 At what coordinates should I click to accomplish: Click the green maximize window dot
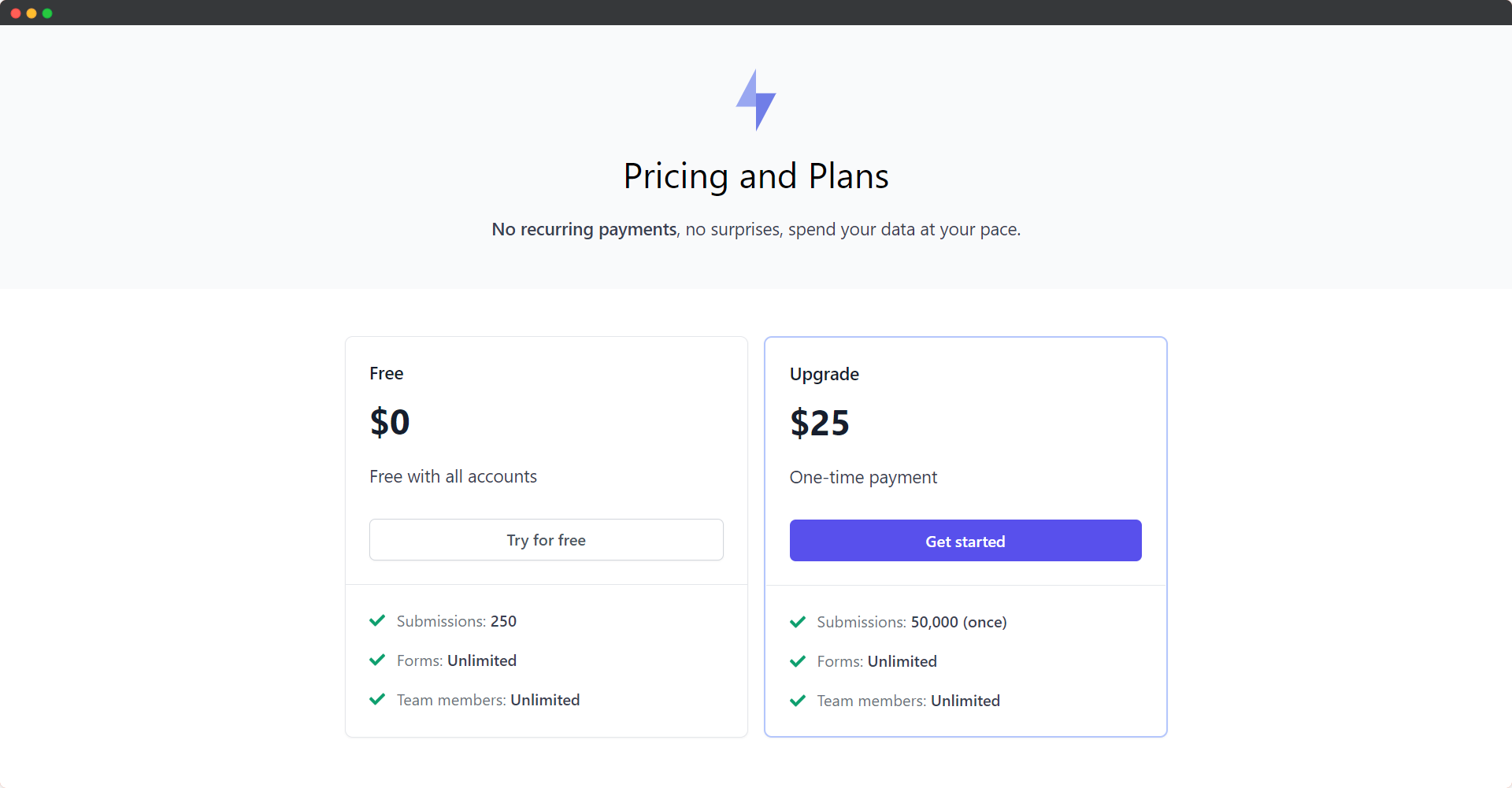(x=47, y=13)
